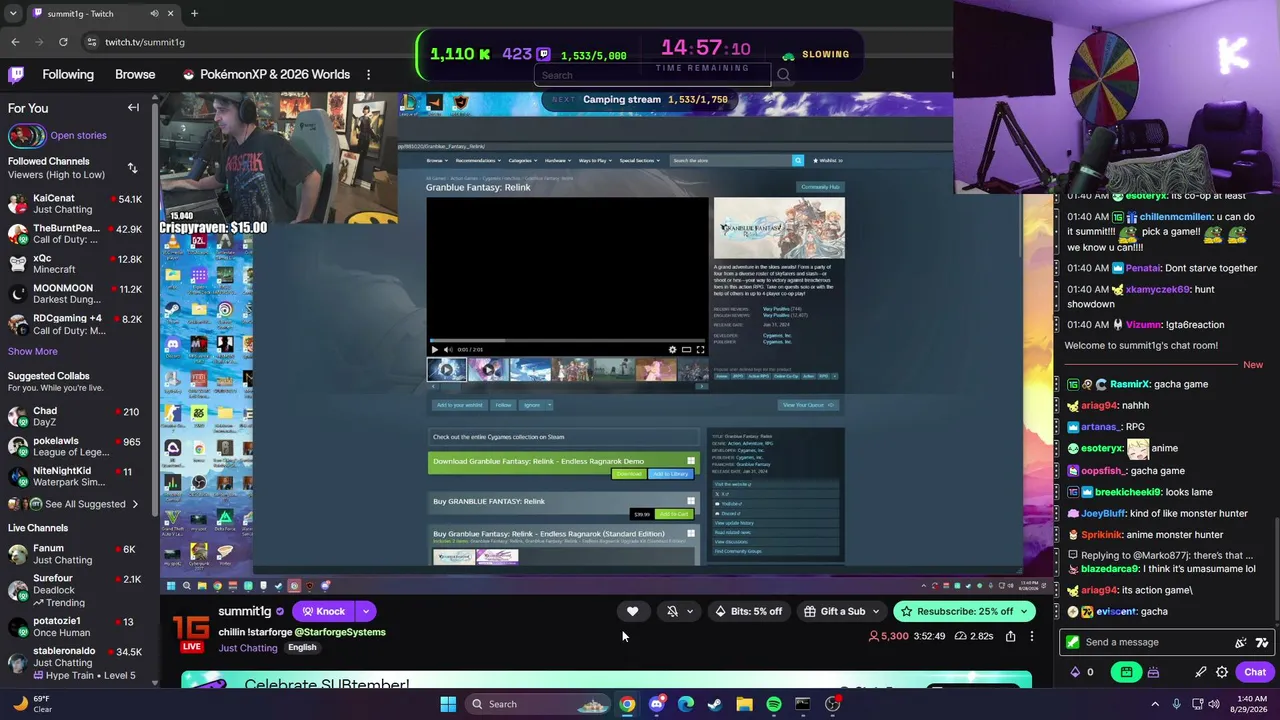Open the Browse tab
This screenshot has width=1280, height=720.
tap(135, 74)
